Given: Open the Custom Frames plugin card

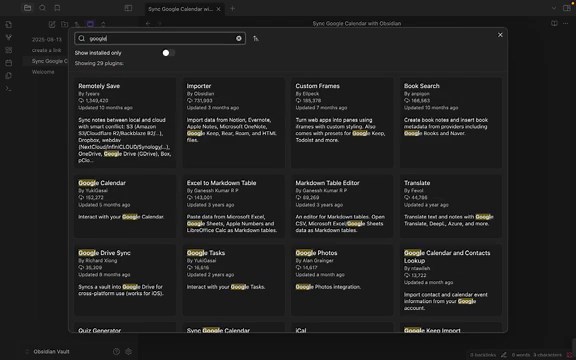Looking at the screenshot, I should (342, 123).
